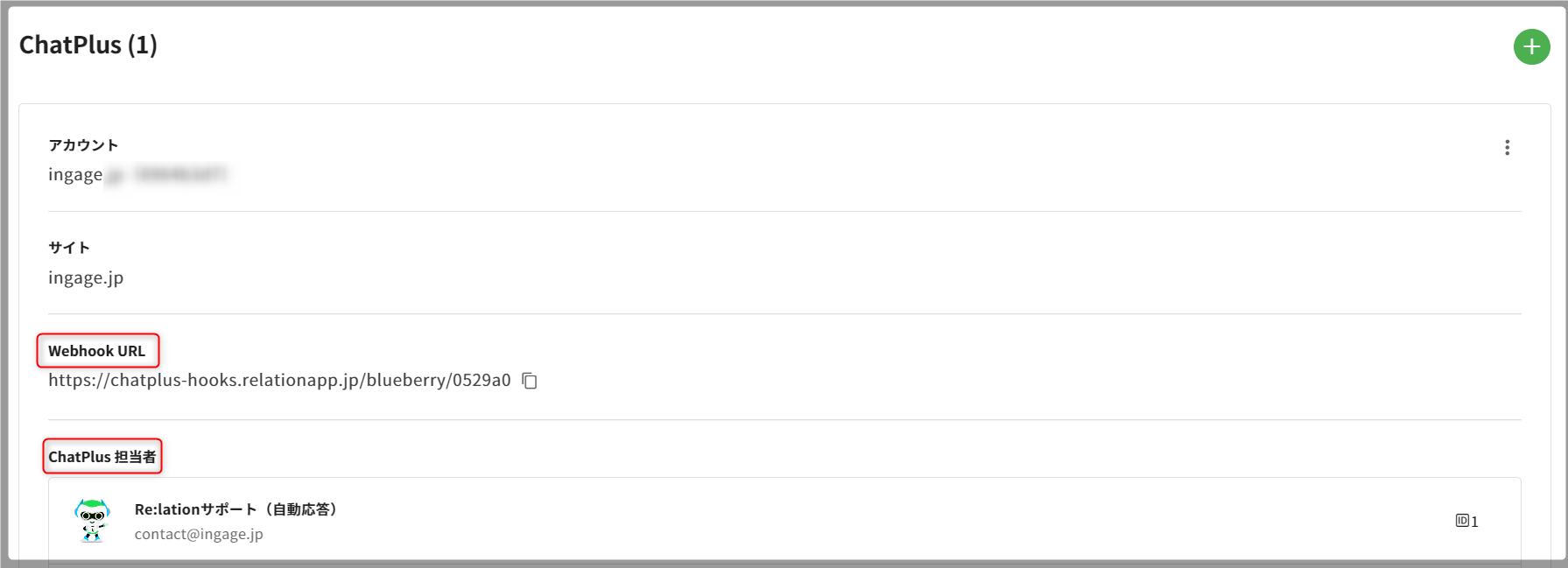This screenshot has height=568, width=1568.
Task: Click the ID badge icon
Action: pyautogui.click(x=1461, y=521)
